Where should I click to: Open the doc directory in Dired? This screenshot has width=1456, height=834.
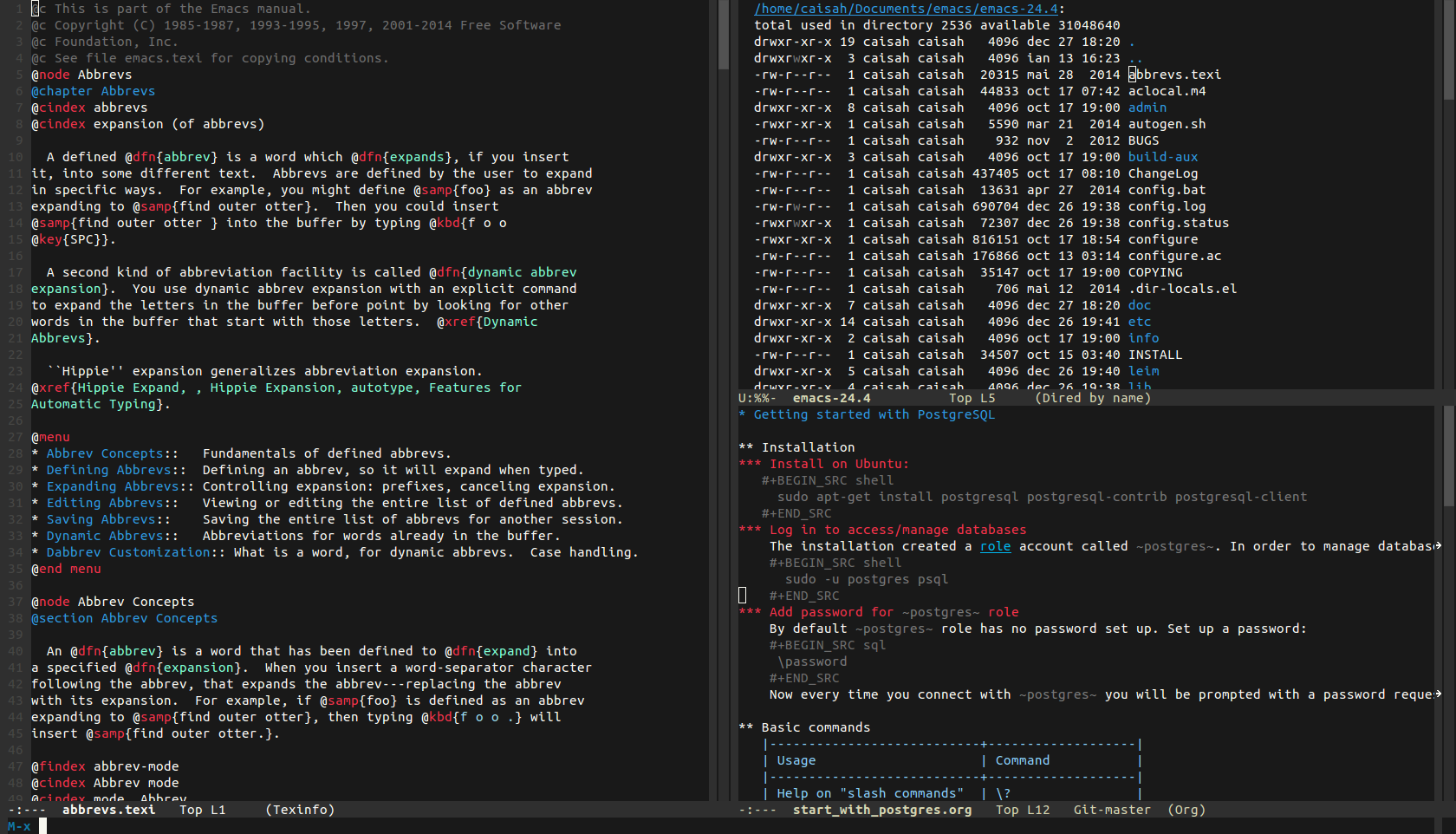pyautogui.click(x=1139, y=305)
